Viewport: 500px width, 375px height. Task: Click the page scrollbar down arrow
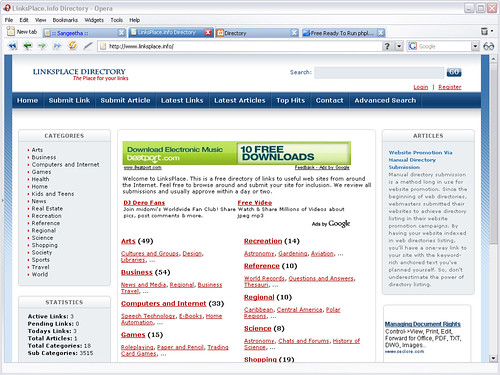click(493, 358)
